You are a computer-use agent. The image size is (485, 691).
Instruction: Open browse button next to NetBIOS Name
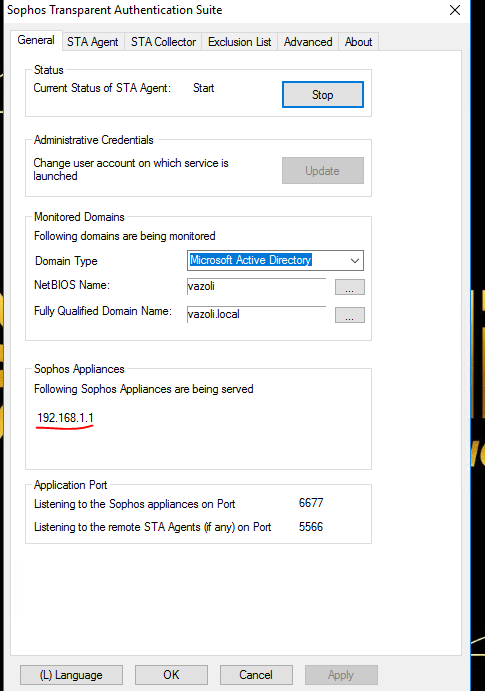(350, 287)
